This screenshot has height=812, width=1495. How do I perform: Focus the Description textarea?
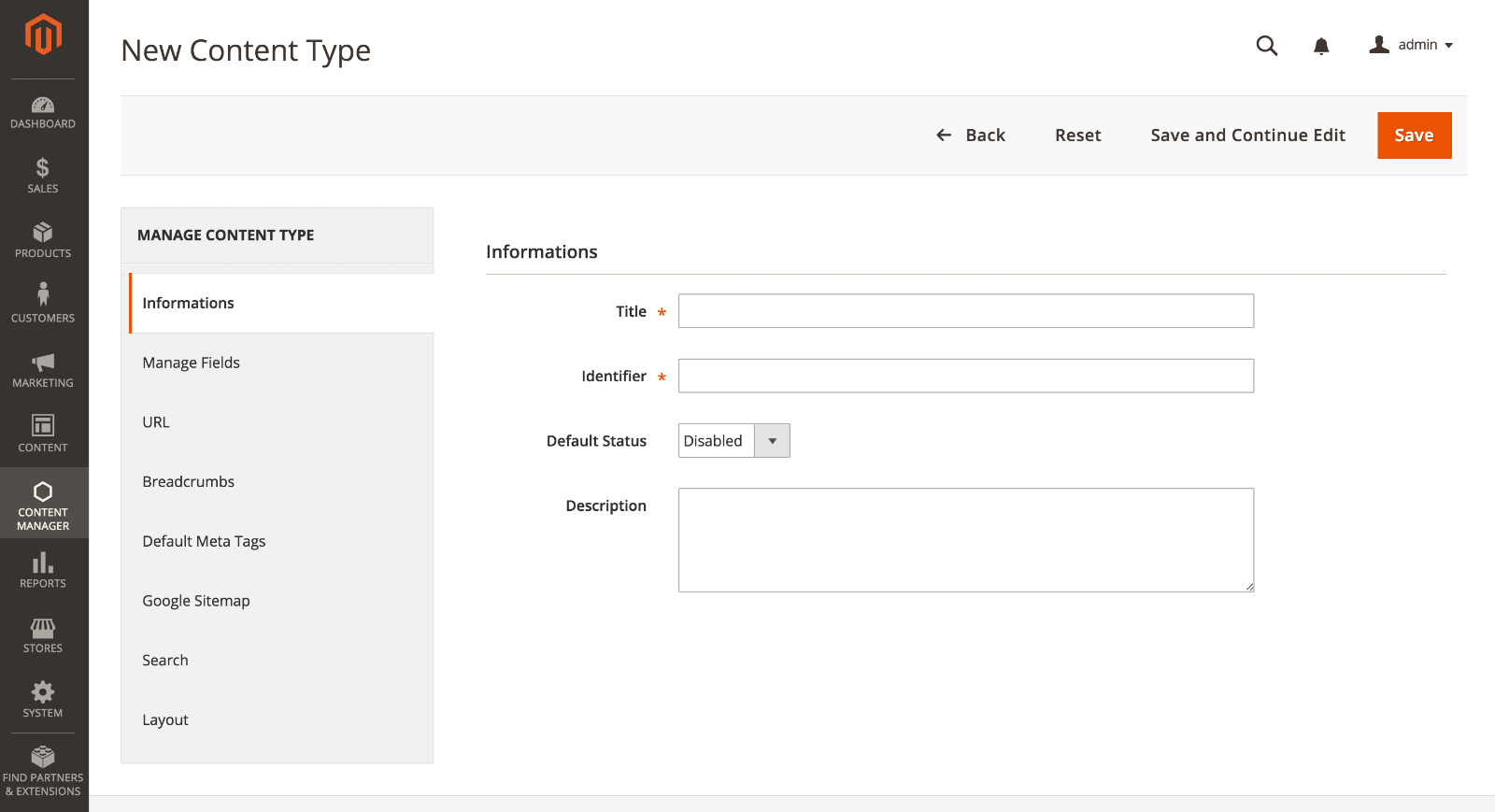966,540
